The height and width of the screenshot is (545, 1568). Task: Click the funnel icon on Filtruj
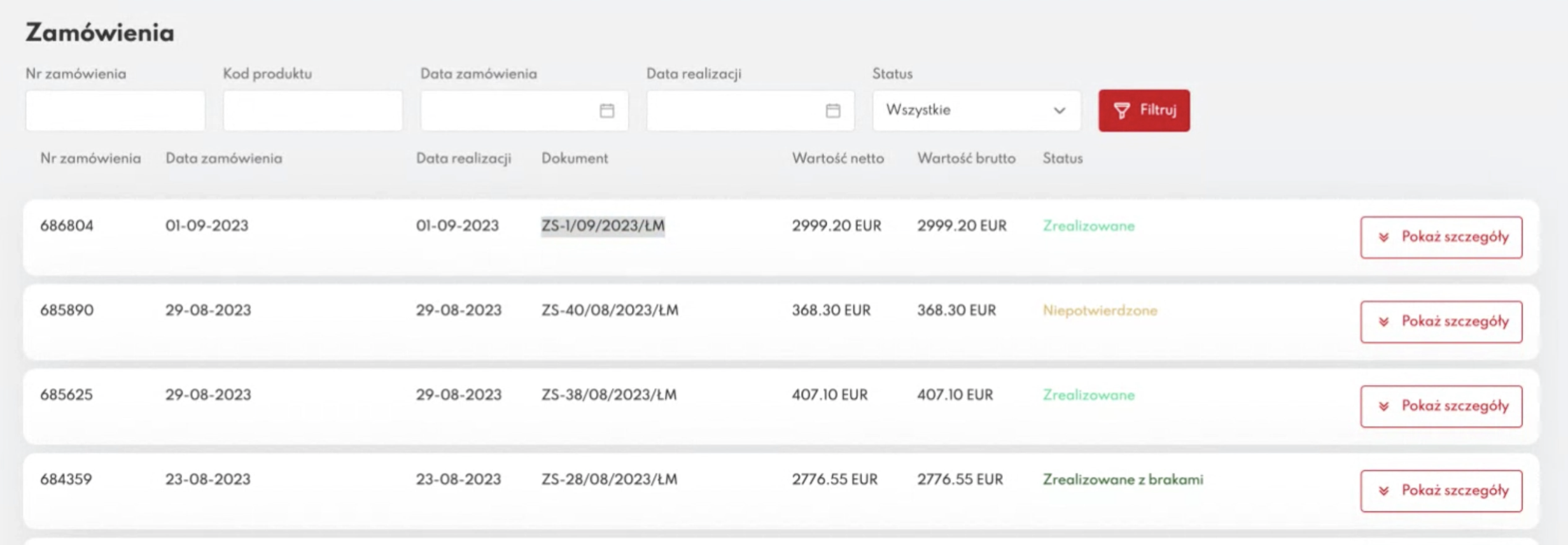click(1121, 111)
